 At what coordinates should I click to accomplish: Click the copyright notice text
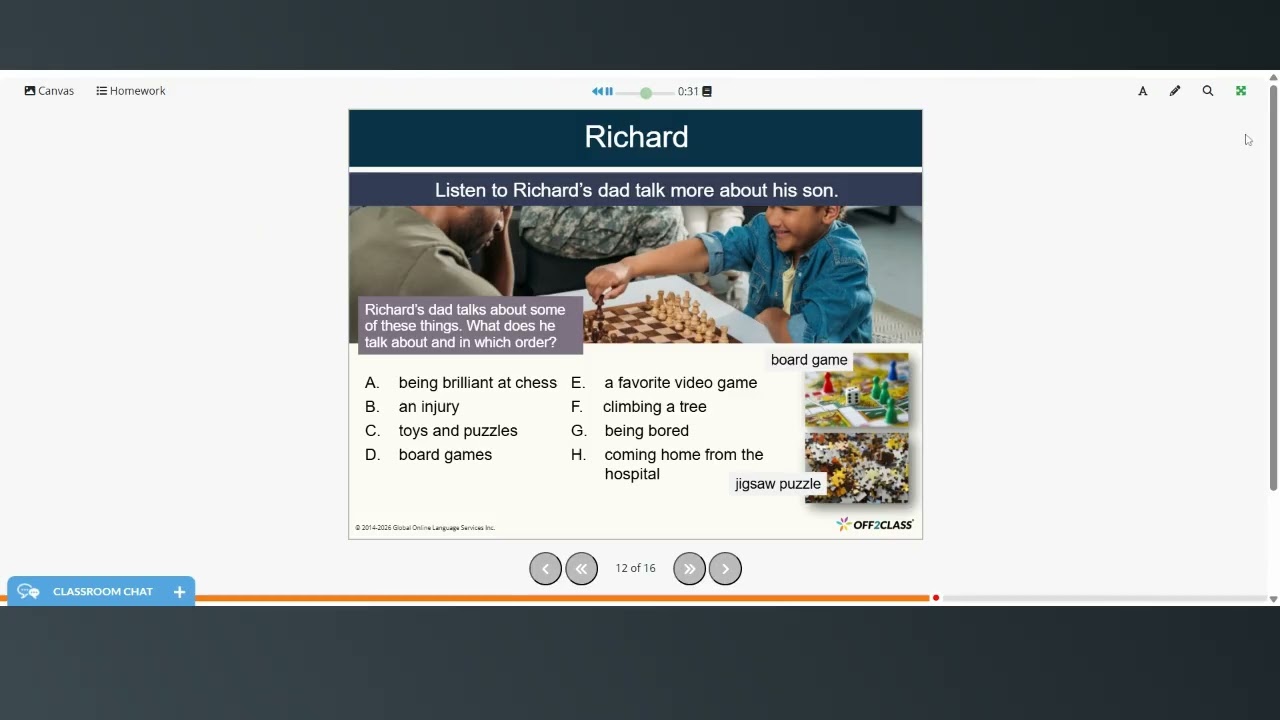point(425,528)
